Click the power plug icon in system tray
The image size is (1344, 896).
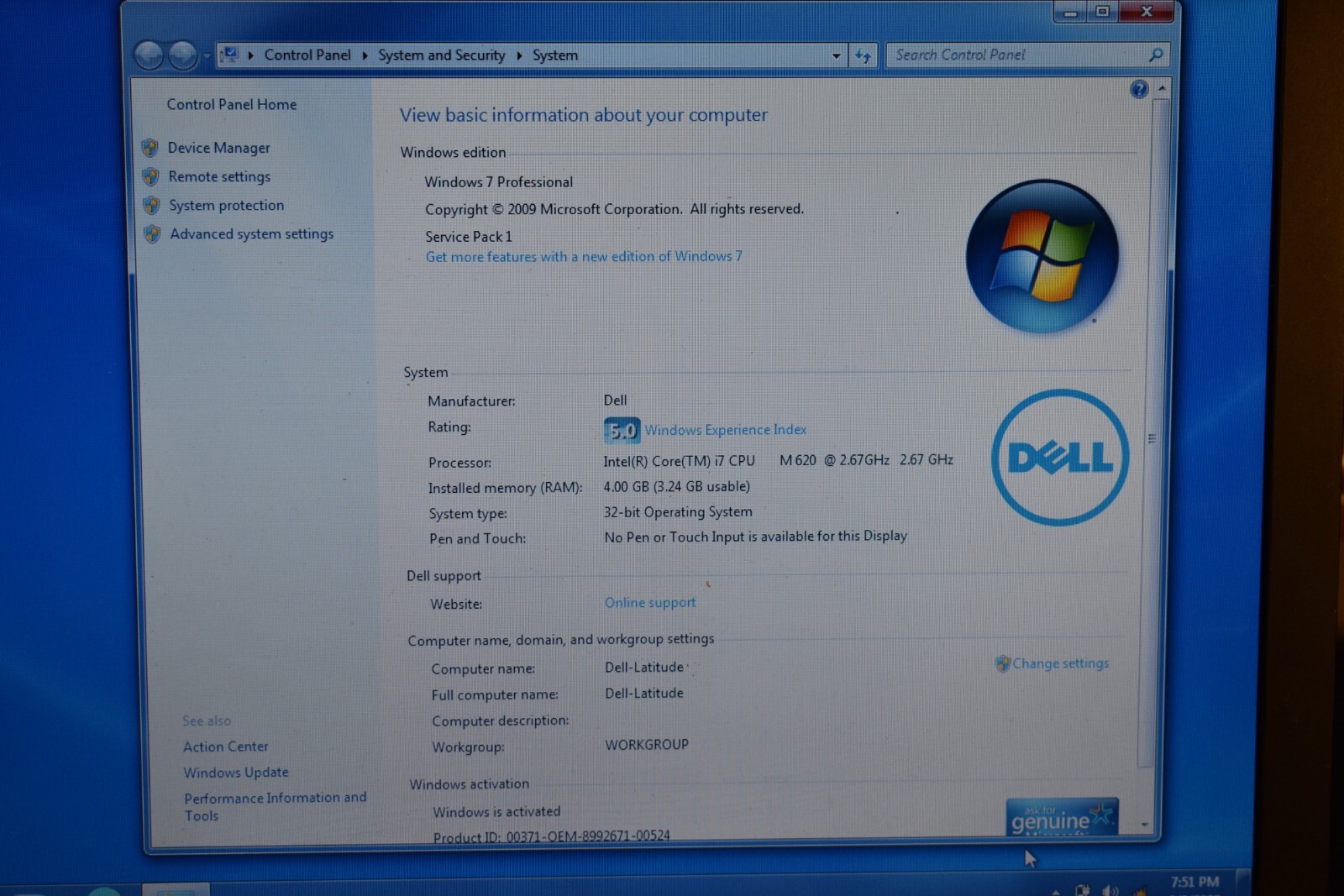[1084, 890]
